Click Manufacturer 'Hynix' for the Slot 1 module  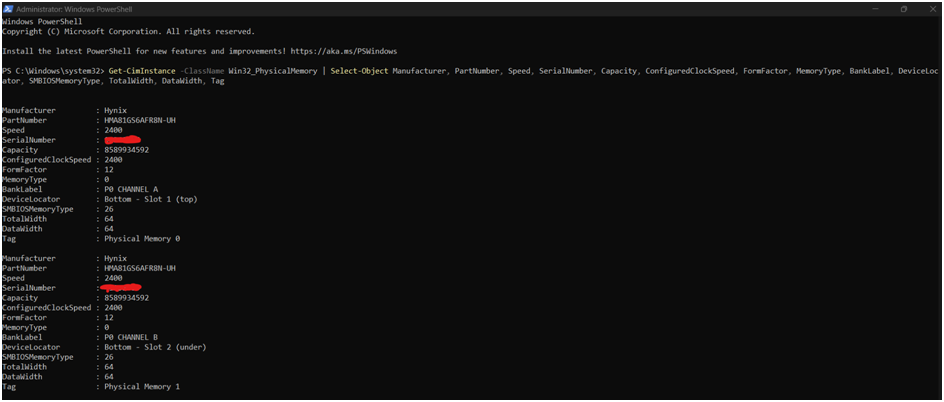pos(116,111)
